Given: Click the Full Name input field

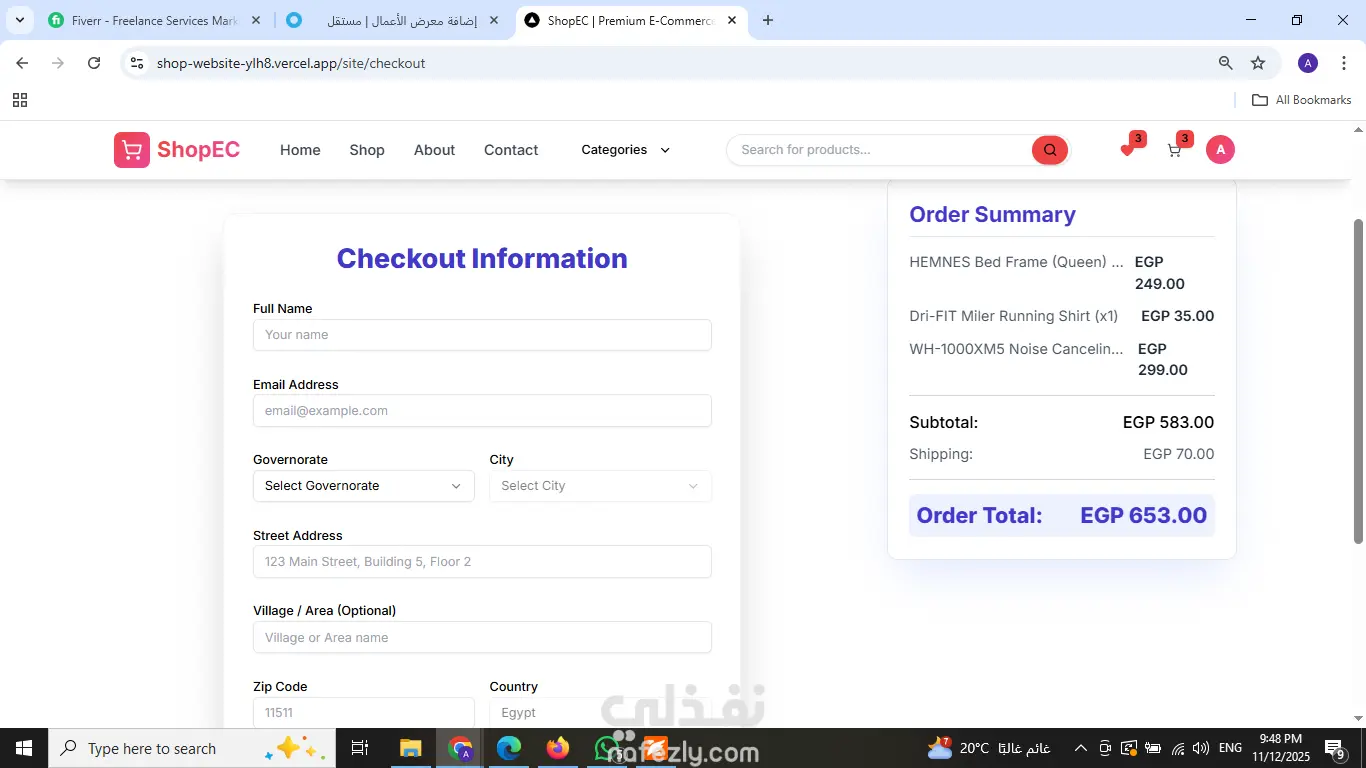Looking at the screenshot, I should point(482,335).
